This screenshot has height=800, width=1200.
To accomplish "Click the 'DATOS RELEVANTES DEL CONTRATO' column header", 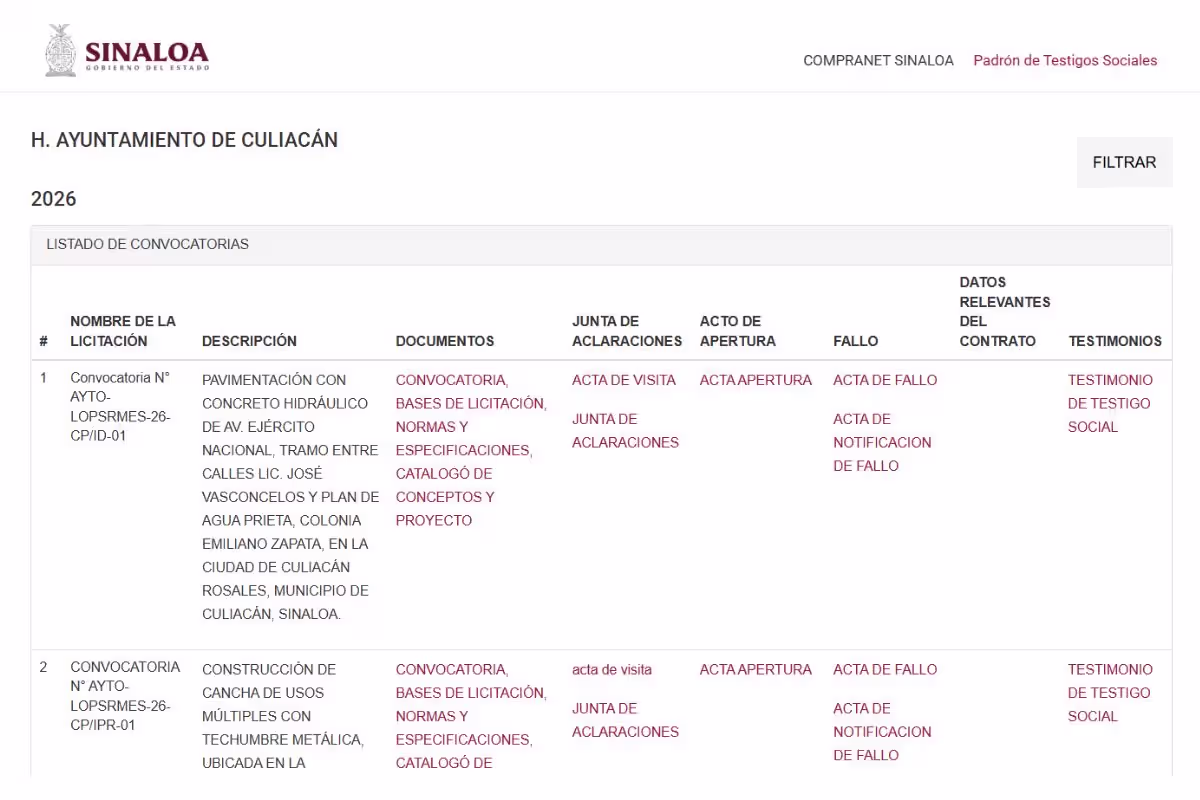I will click(x=1005, y=311).
